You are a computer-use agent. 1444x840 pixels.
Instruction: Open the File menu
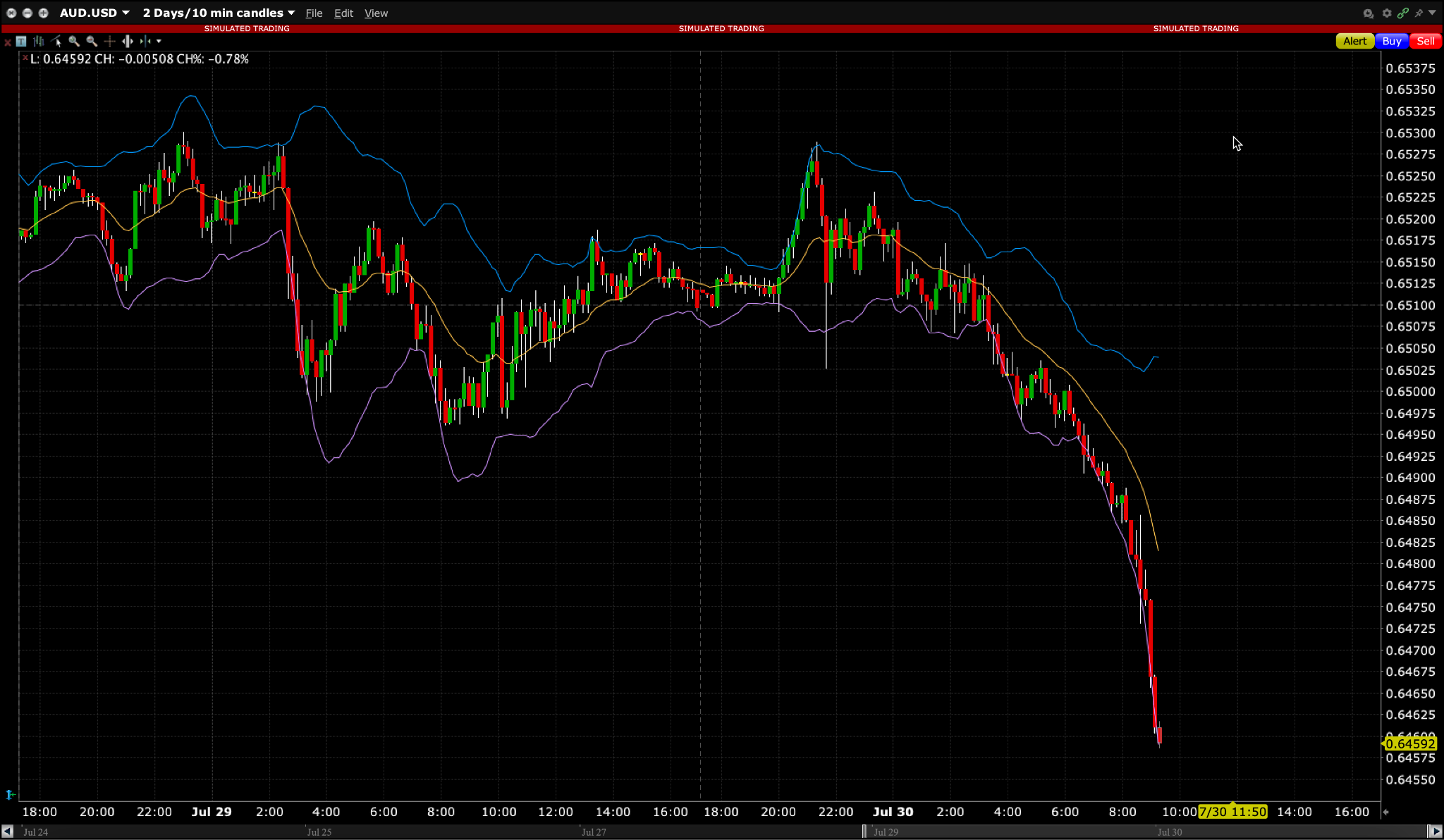[314, 13]
